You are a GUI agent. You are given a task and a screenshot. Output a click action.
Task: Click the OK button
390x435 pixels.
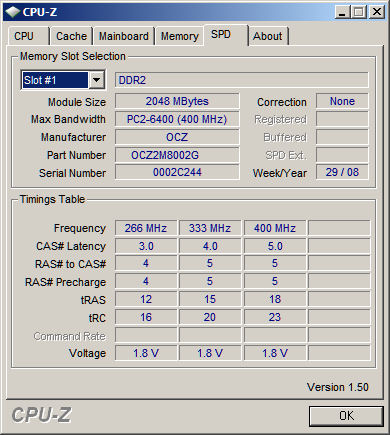[x=346, y=416]
